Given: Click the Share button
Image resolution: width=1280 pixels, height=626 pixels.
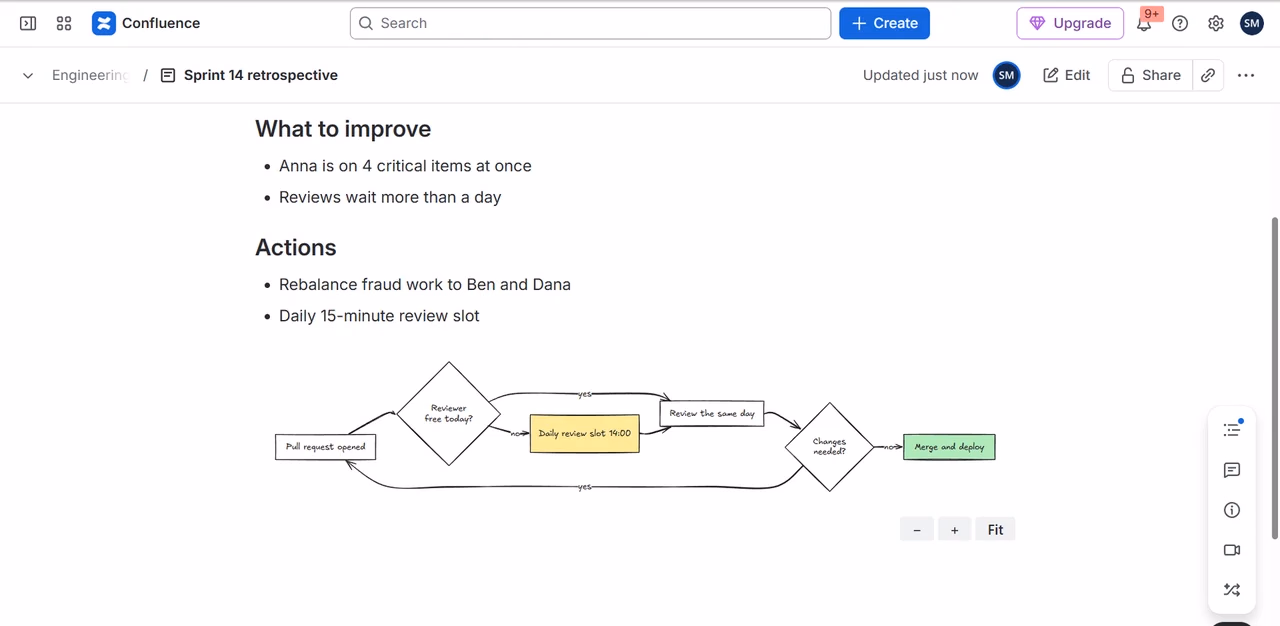Looking at the screenshot, I should coord(1150,75).
